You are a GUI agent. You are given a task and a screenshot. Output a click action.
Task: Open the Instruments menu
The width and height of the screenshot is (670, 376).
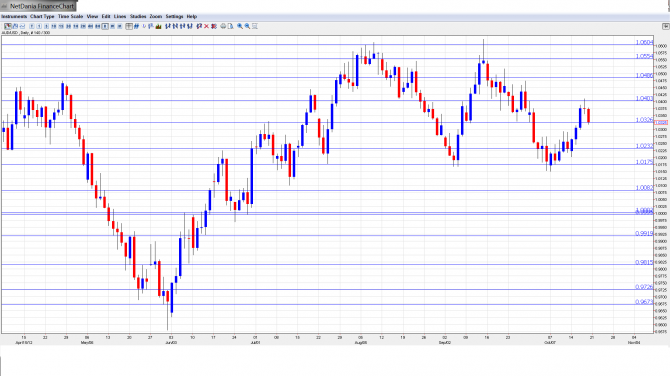click(x=14, y=16)
